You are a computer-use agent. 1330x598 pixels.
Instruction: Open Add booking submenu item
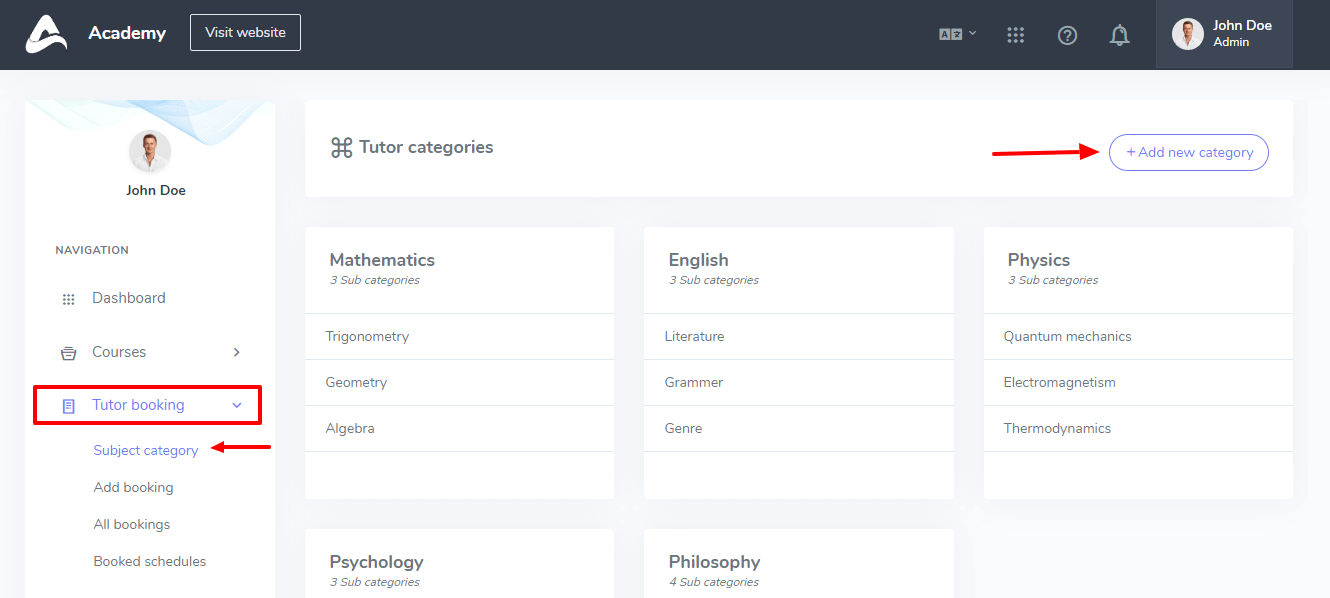[x=133, y=487]
